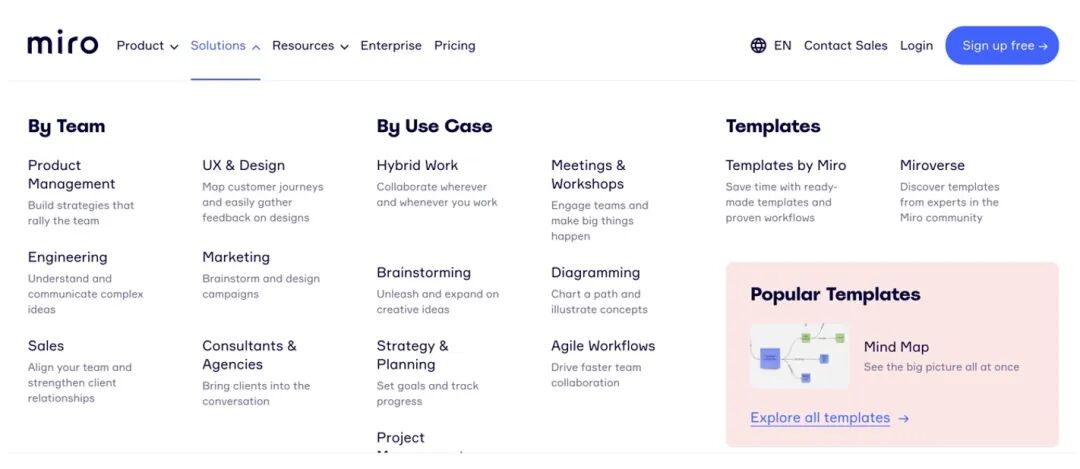1080x469 pixels.
Task: Select the Diagramming use case
Action: pyautogui.click(x=595, y=272)
